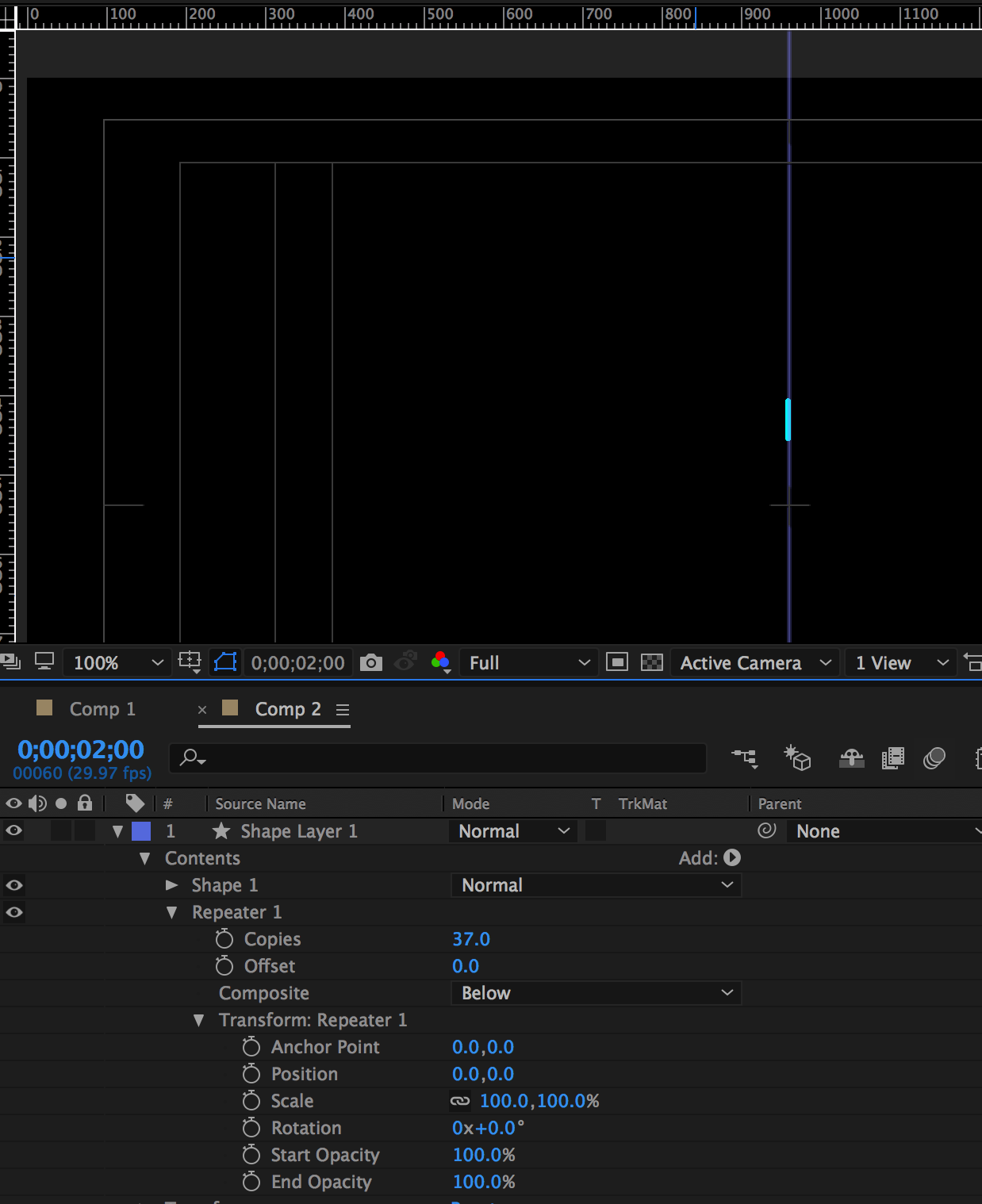Click the viewer timecode 0;00;02;00

pyautogui.click(x=298, y=662)
